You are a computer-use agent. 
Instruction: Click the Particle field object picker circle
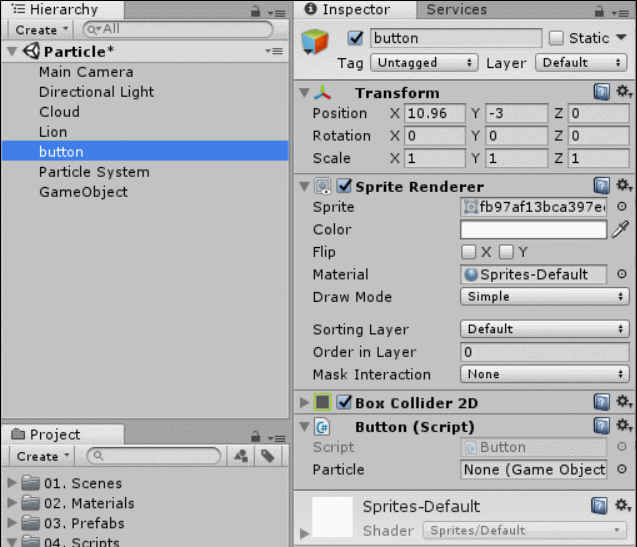click(x=622, y=469)
